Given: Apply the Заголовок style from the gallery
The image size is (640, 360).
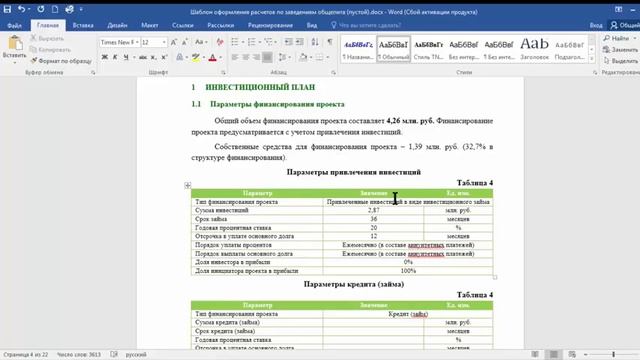Looking at the screenshot, I should pyautogui.click(x=534, y=49).
